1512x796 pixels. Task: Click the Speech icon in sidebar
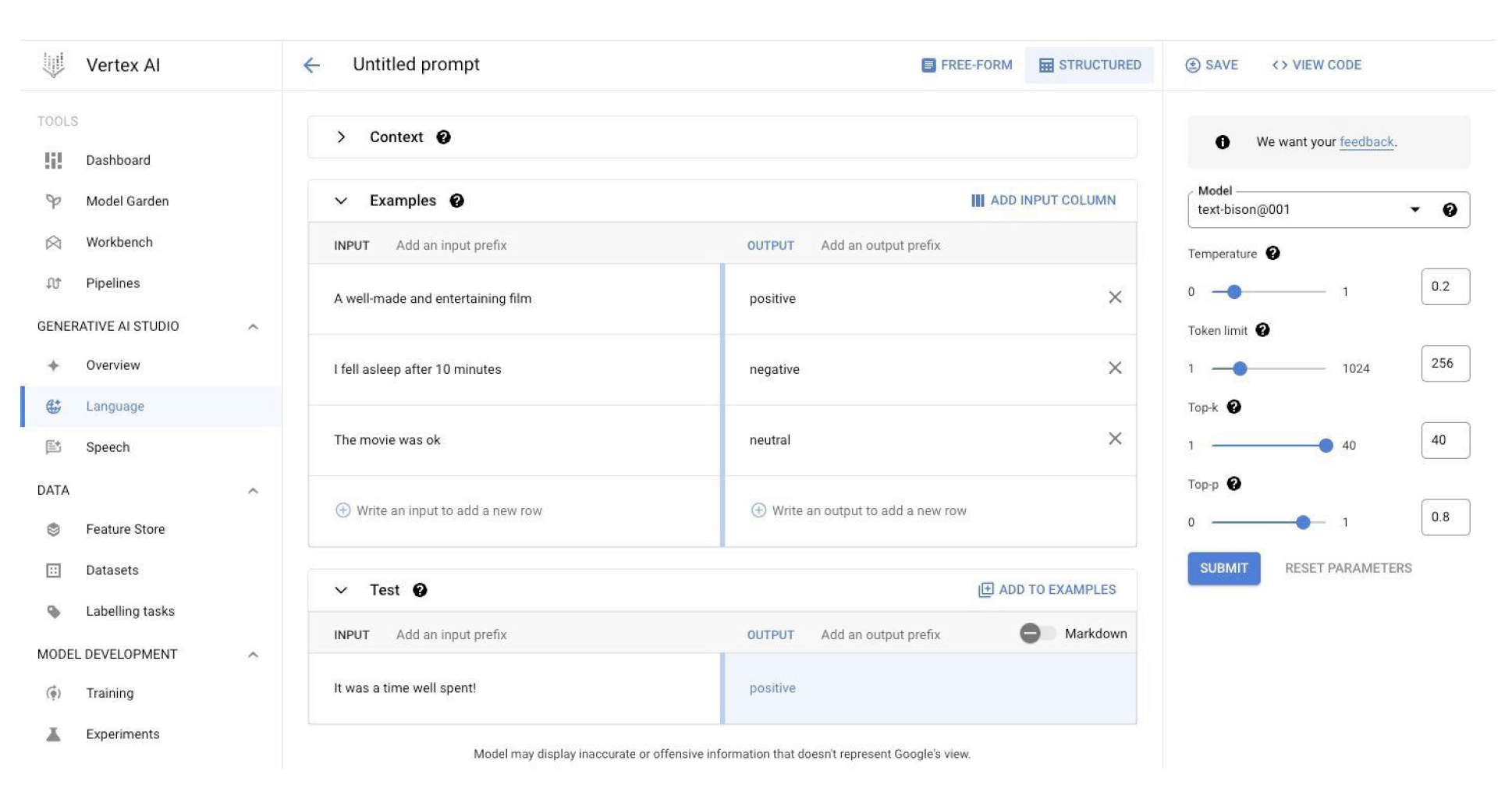click(x=53, y=447)
